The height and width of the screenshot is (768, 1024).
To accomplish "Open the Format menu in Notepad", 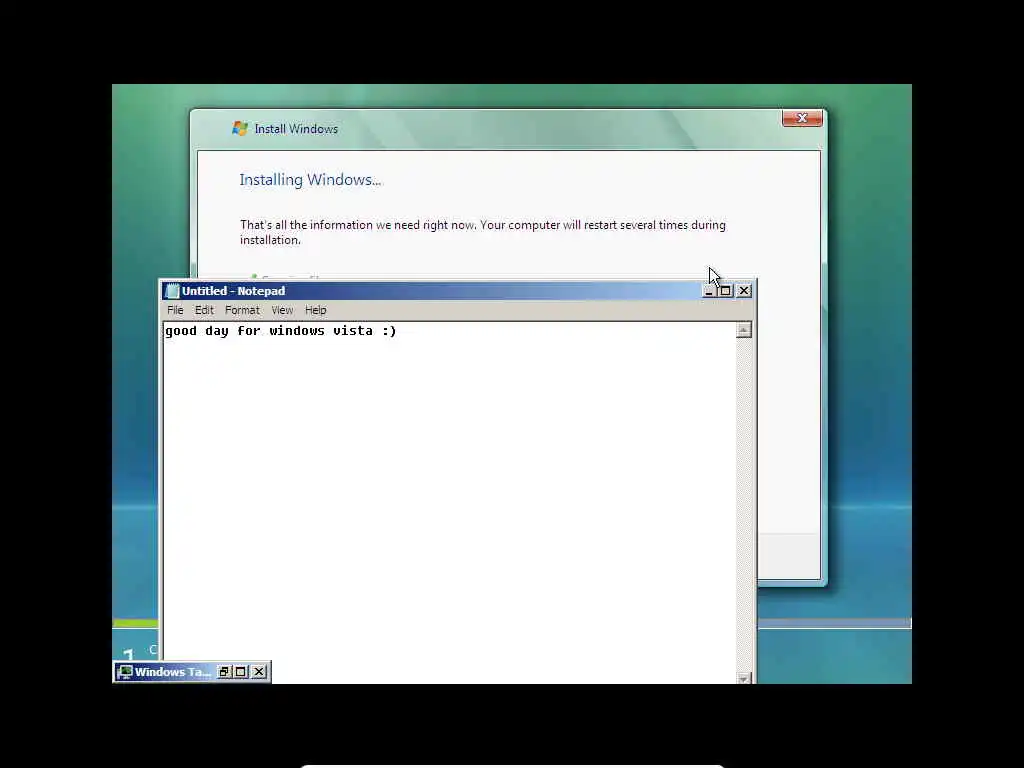I will (x=242, y=310).
